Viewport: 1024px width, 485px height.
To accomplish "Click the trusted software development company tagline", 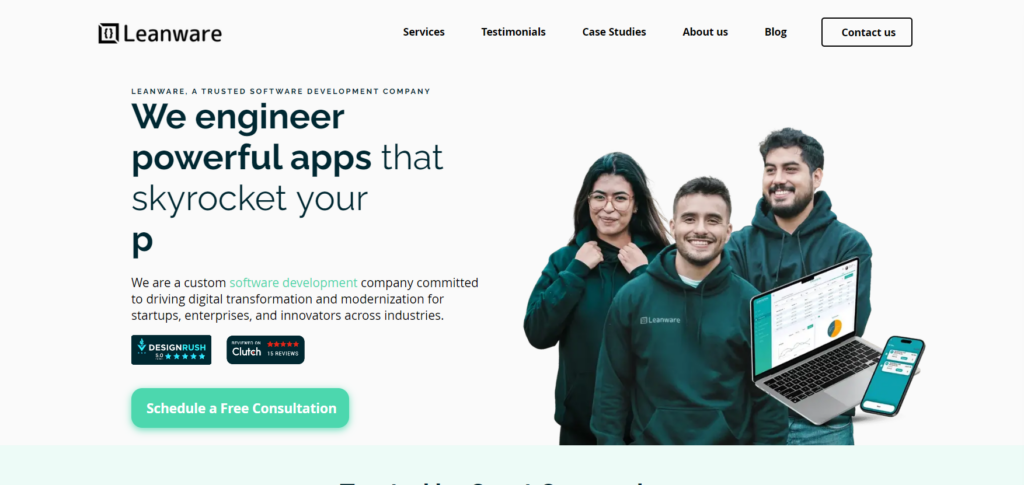I will (x=281, y=91).
